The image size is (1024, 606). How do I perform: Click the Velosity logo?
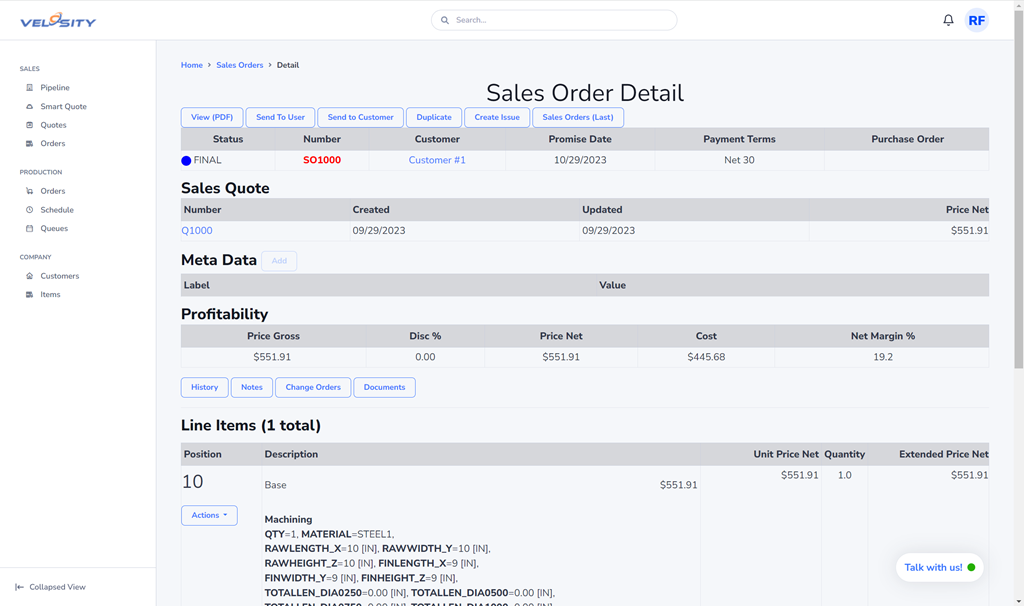pyautogui.click(x=58, y=21)
